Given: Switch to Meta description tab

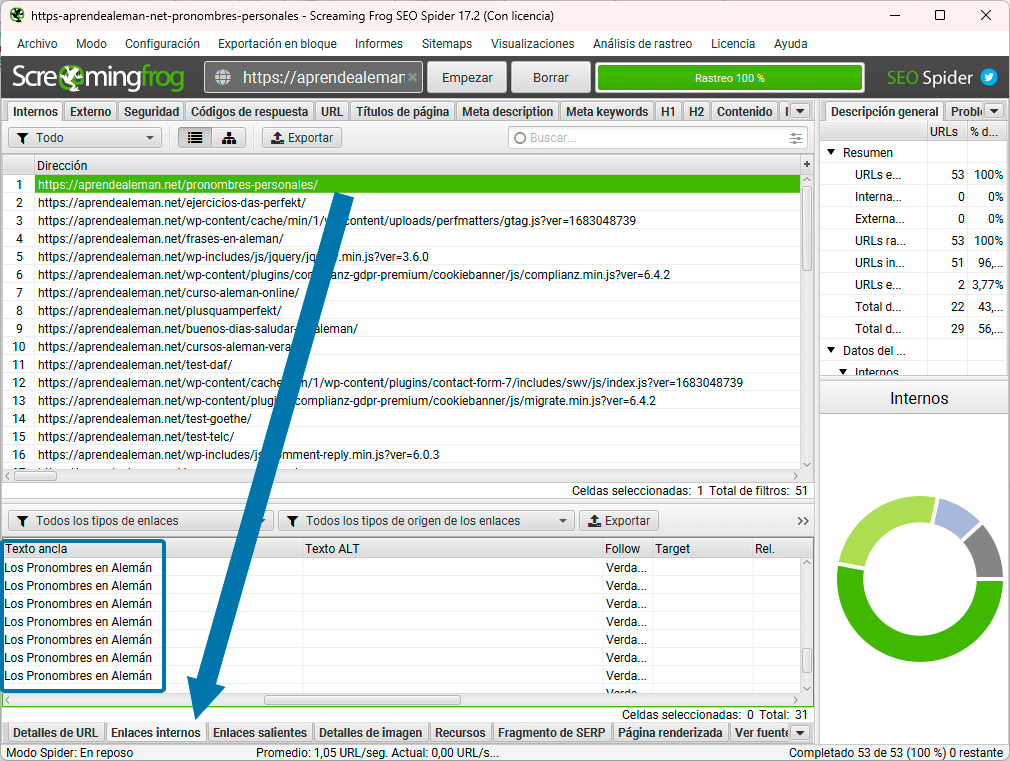Looking at the screenshot, I should click(508, 111).
